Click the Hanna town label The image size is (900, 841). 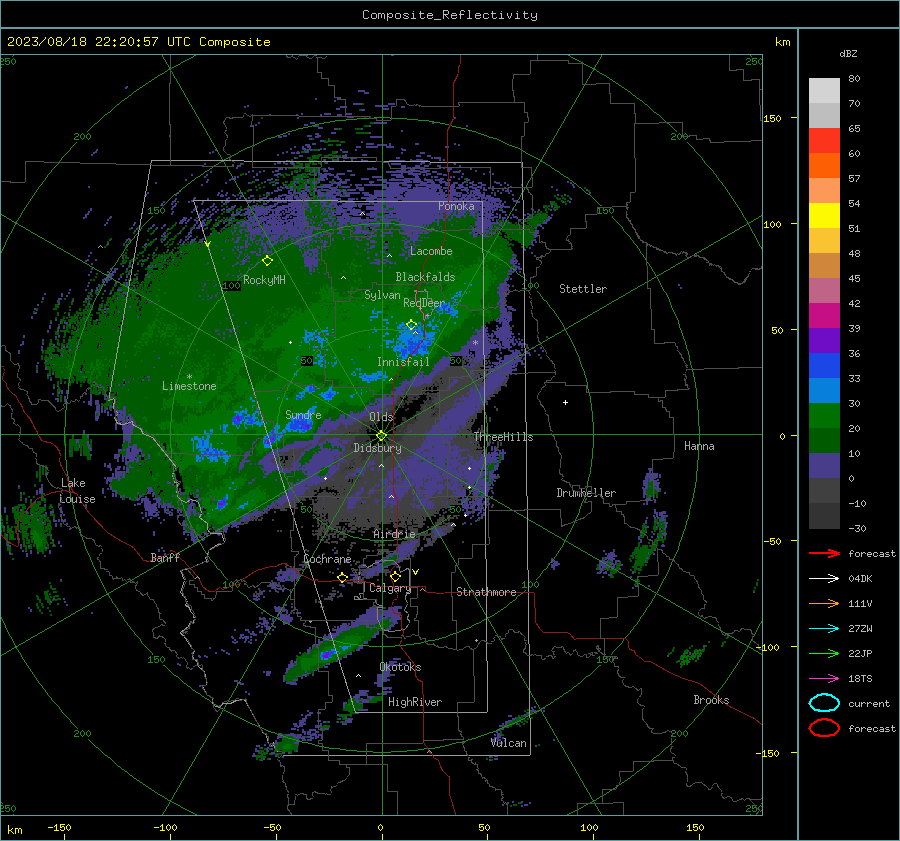[699, 446]
